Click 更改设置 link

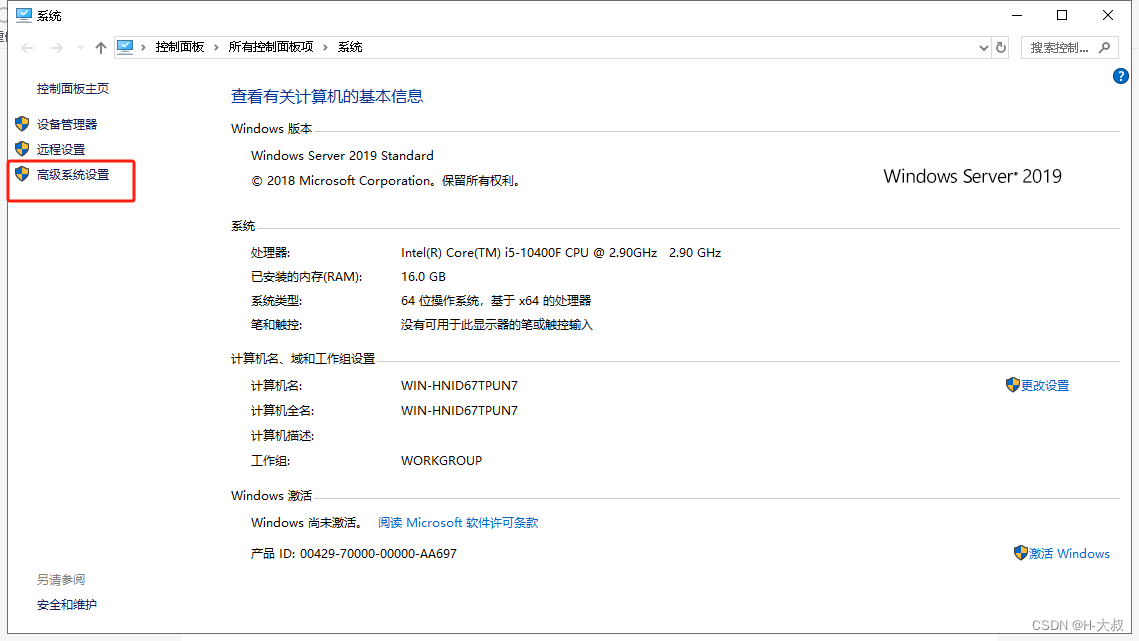point(1045,386)
